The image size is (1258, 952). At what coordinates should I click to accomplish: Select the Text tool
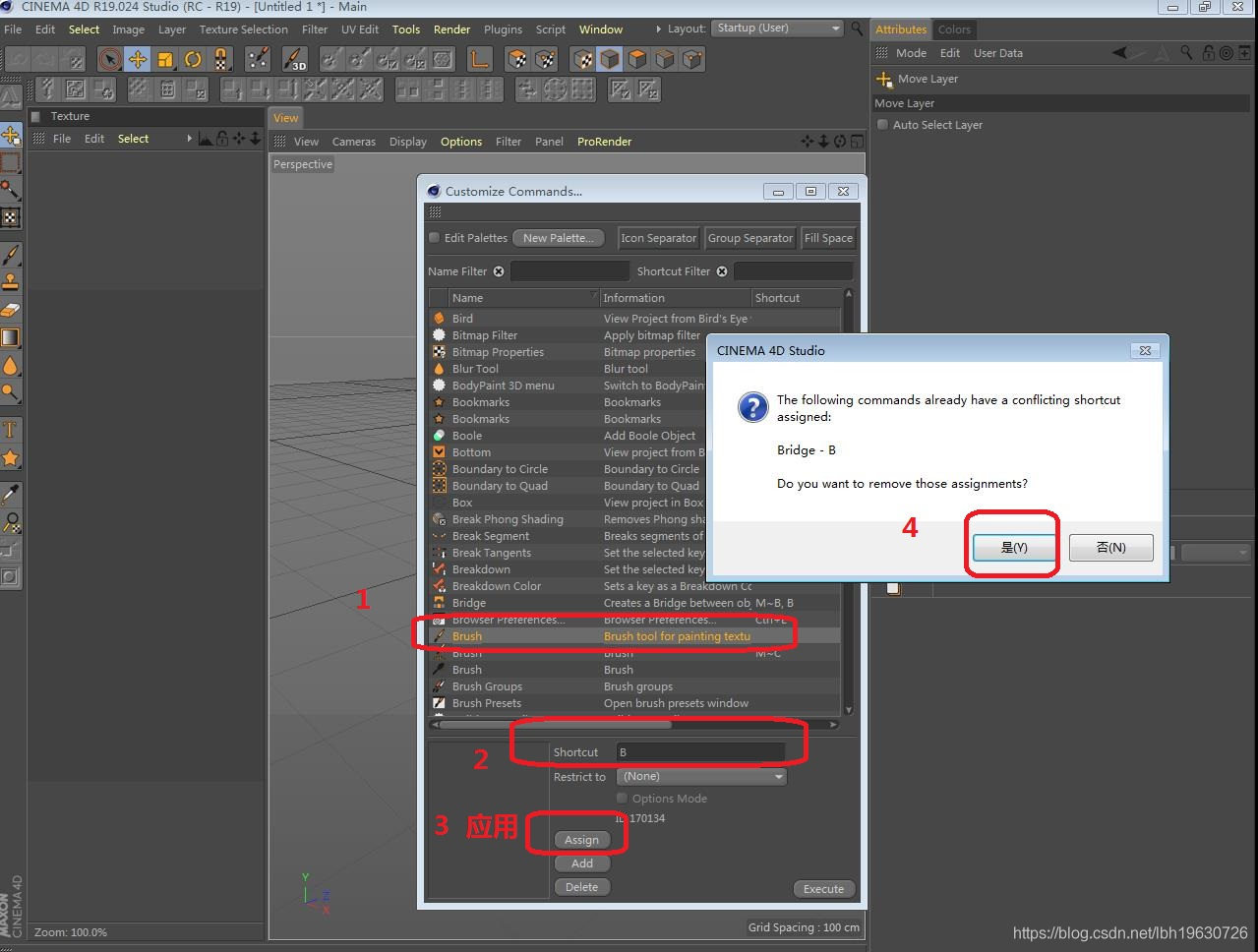pyautogui.click(x=10, y=430)
